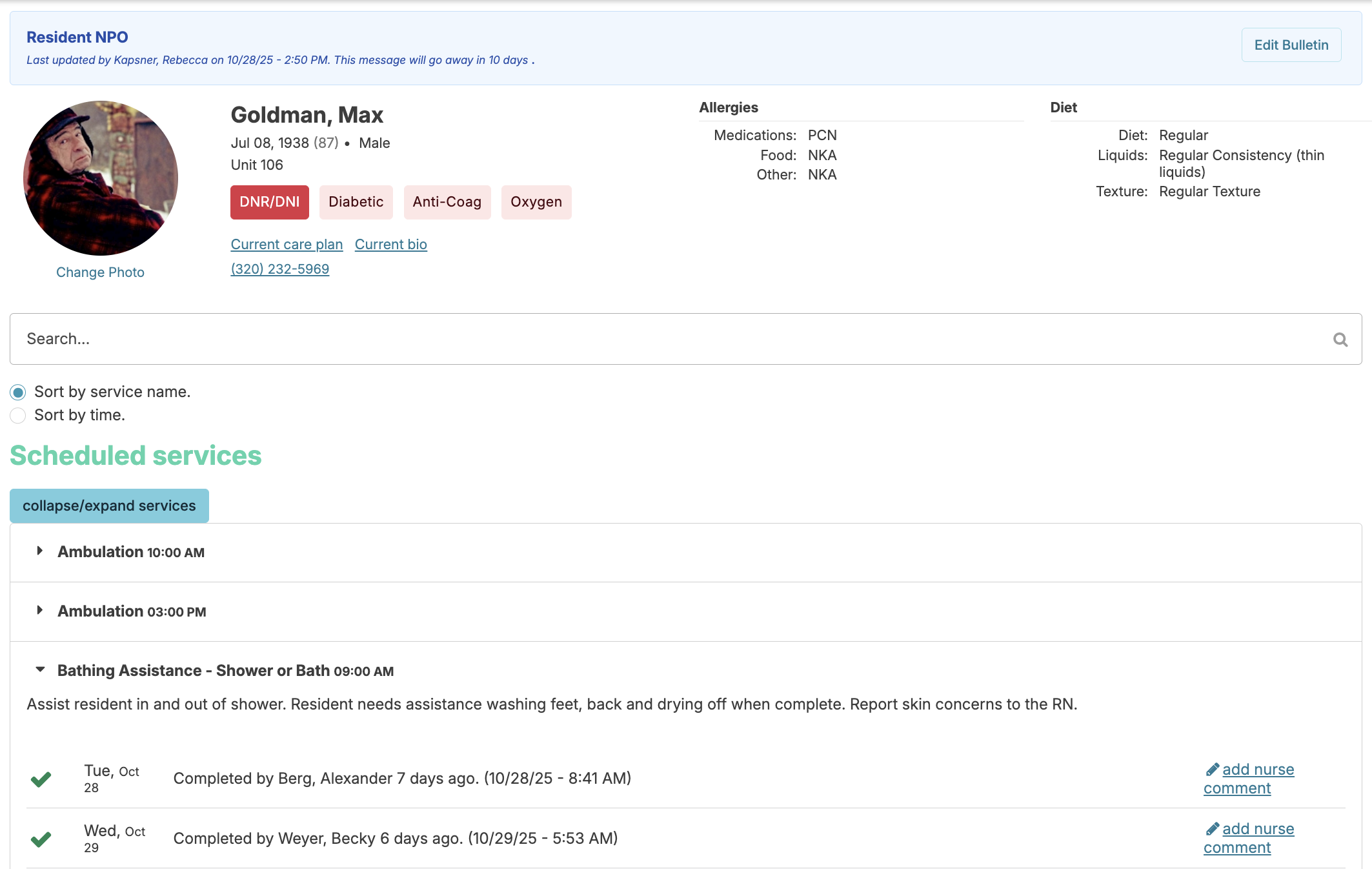Click Edit Bulletin button
1372x869 pixels.
click(1291, 45)
